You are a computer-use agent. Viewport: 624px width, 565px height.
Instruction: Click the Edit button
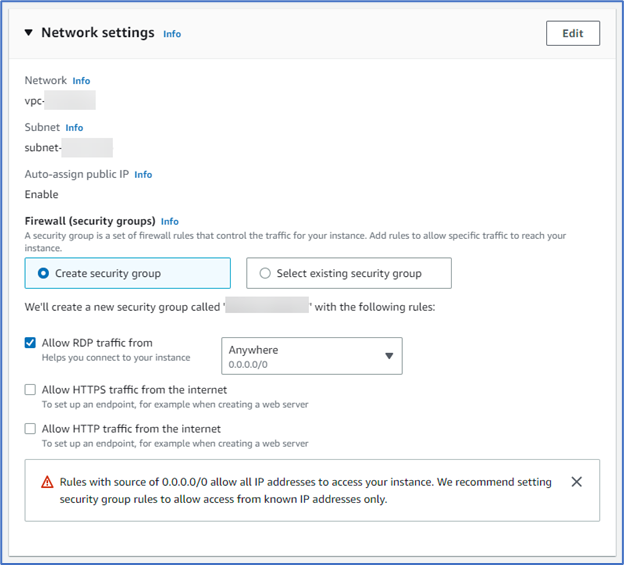click(x=572, y=33)
